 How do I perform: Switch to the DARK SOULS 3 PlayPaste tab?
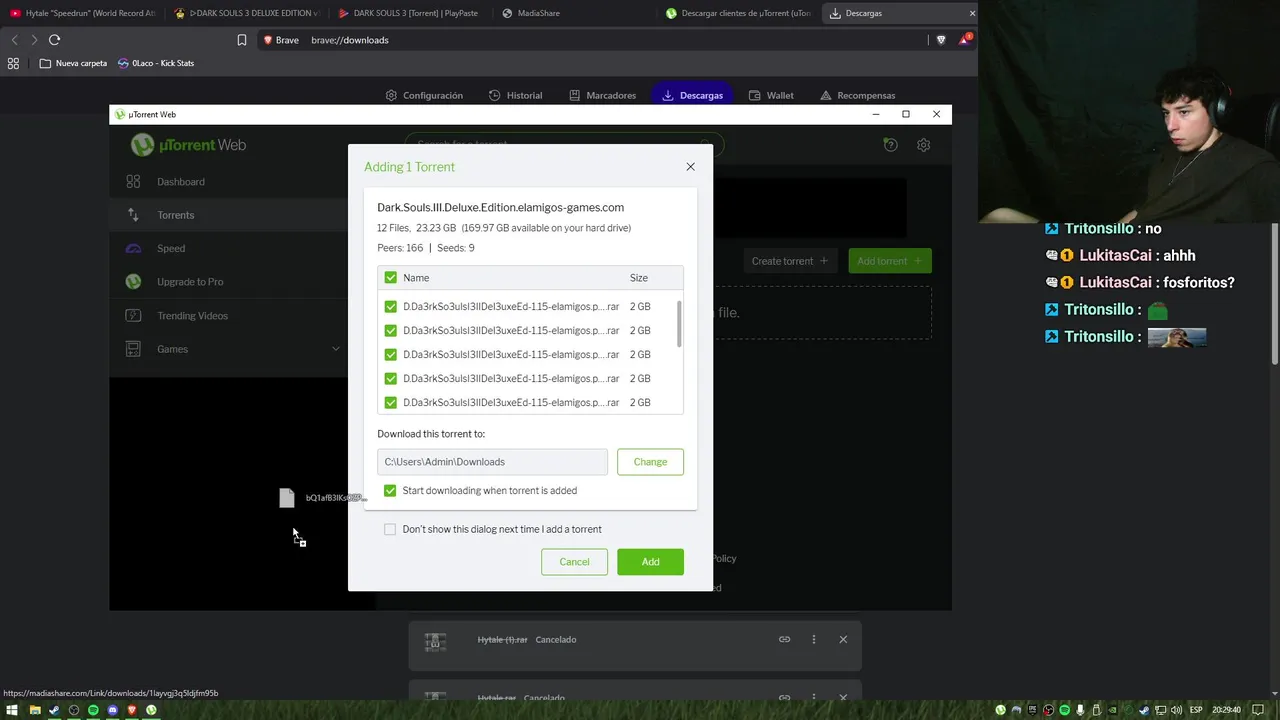coord(410,13)
